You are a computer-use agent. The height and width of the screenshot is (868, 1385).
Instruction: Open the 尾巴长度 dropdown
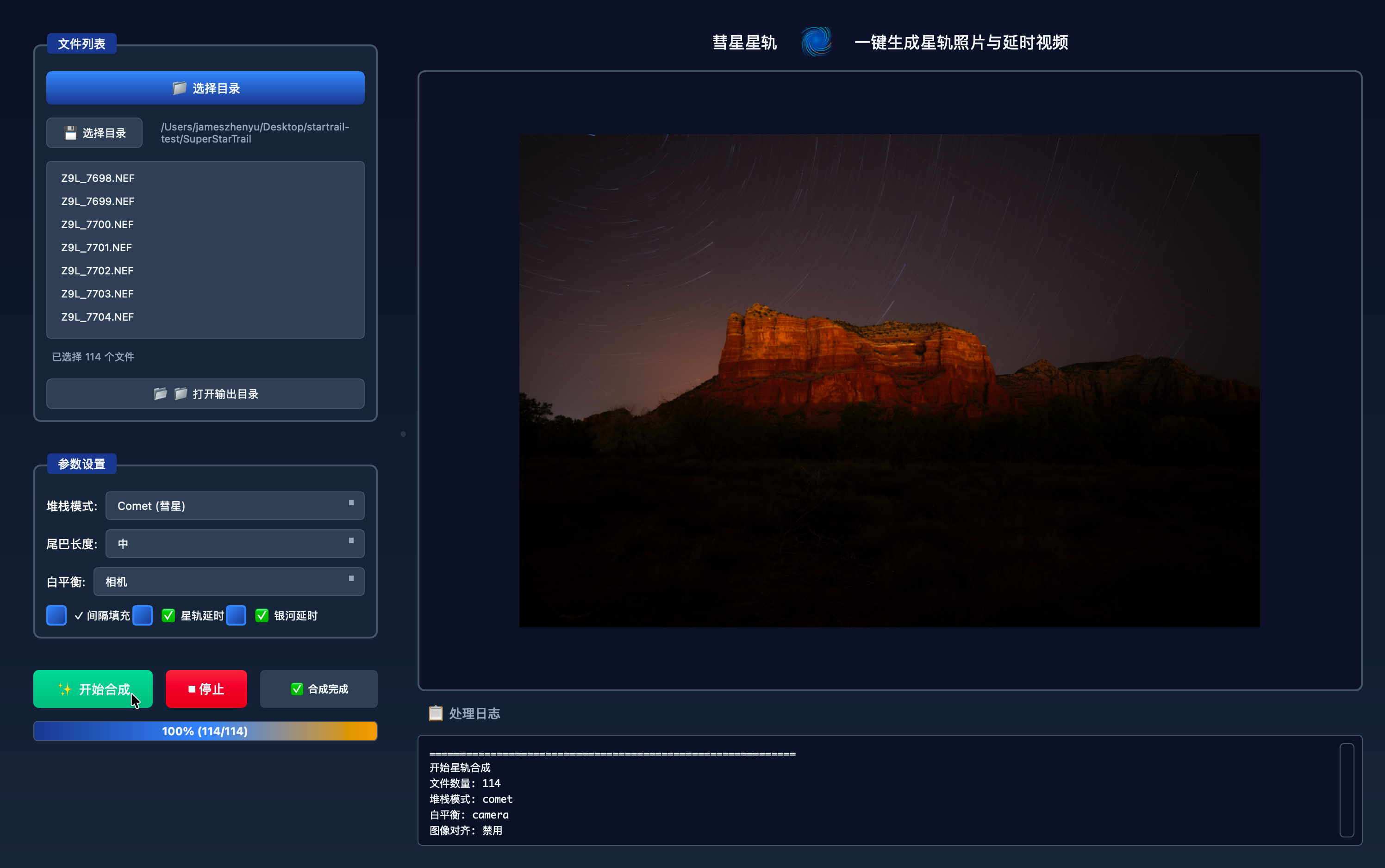point(234,544)
